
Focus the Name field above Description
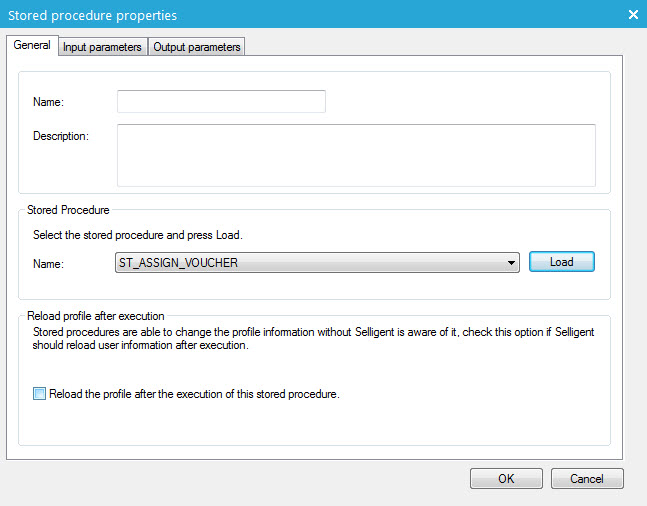tap(221, 102)
